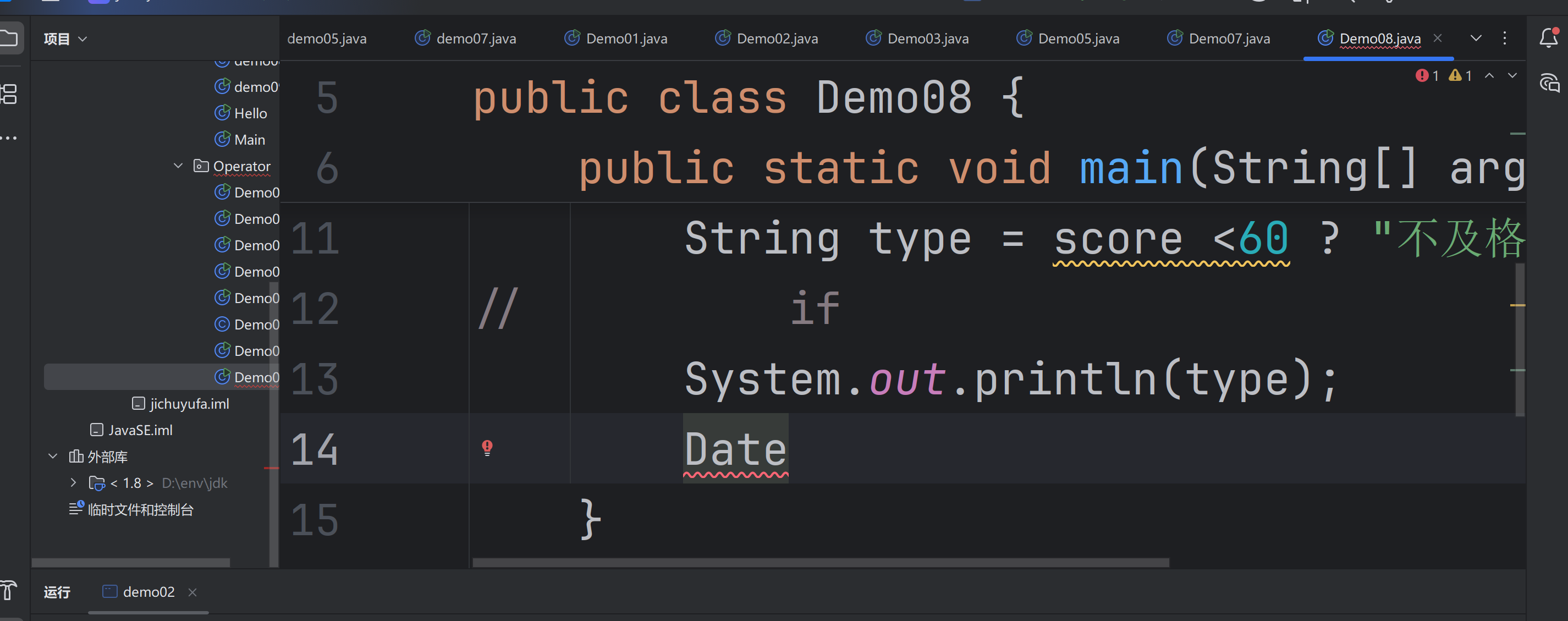Click the Project folder tool window icon
Image resolution: width=1568 pixels, height=621 pixels.
(9, 39)
